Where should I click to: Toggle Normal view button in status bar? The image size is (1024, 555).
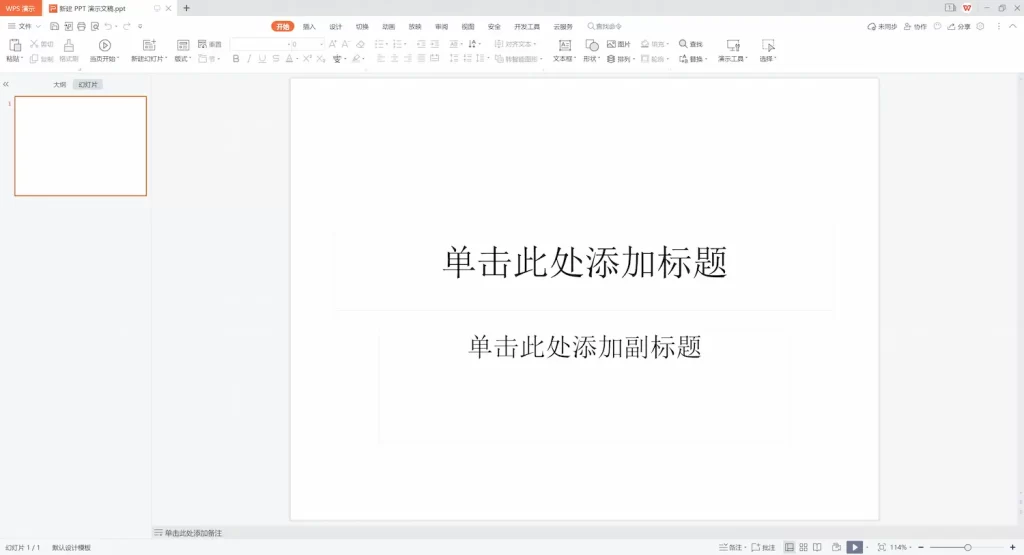[790, 547]
